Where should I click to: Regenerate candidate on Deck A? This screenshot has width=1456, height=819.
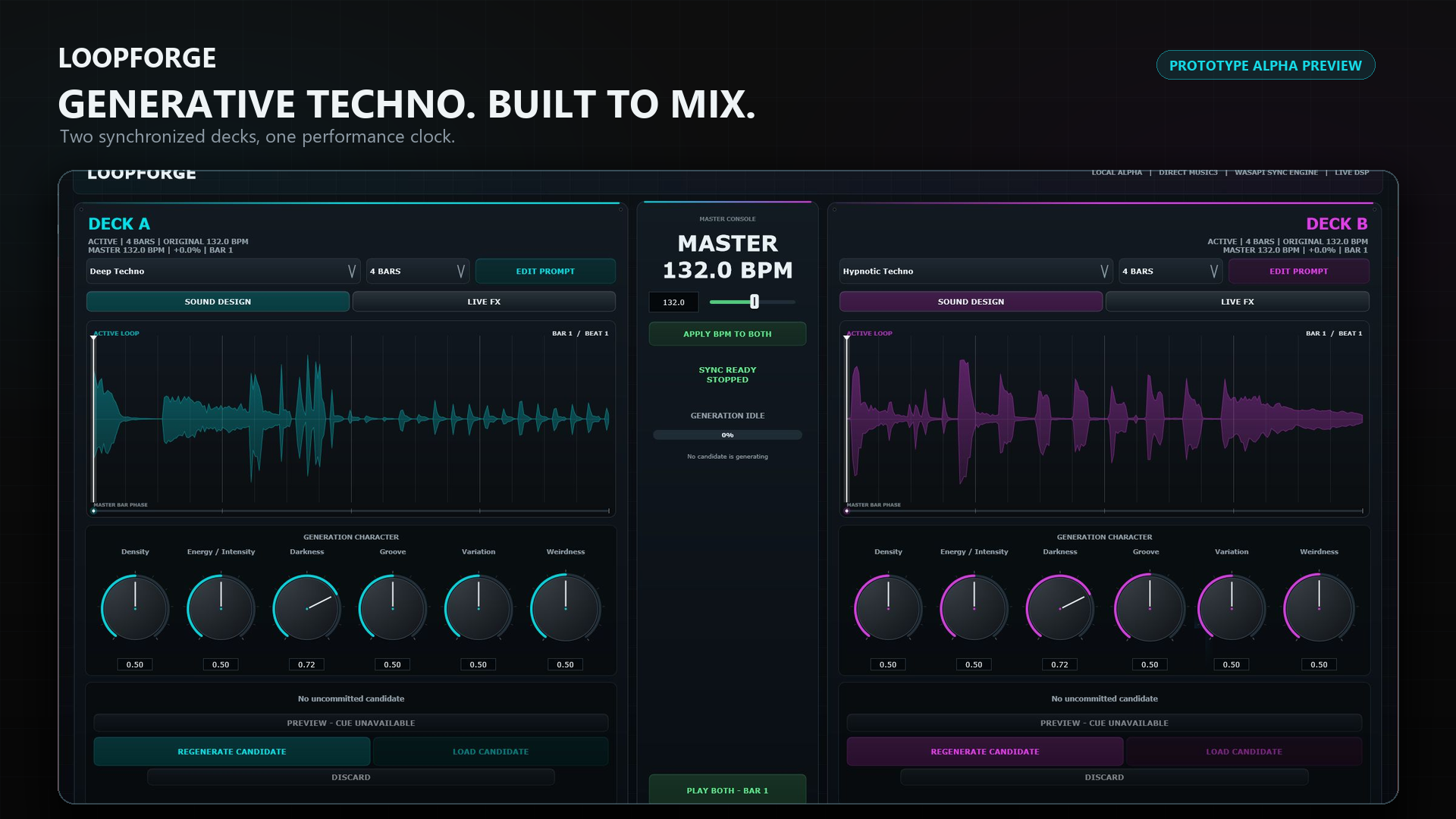(232, 752)
